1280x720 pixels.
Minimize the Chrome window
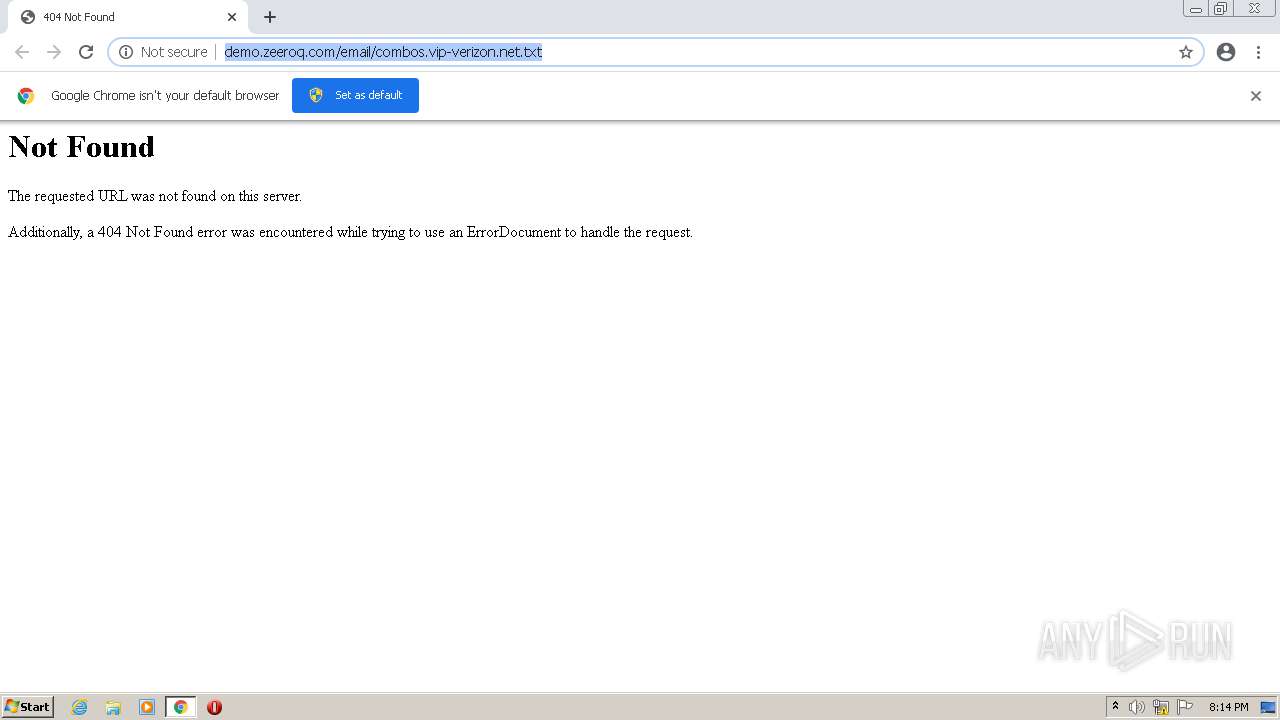point(1196,9)
